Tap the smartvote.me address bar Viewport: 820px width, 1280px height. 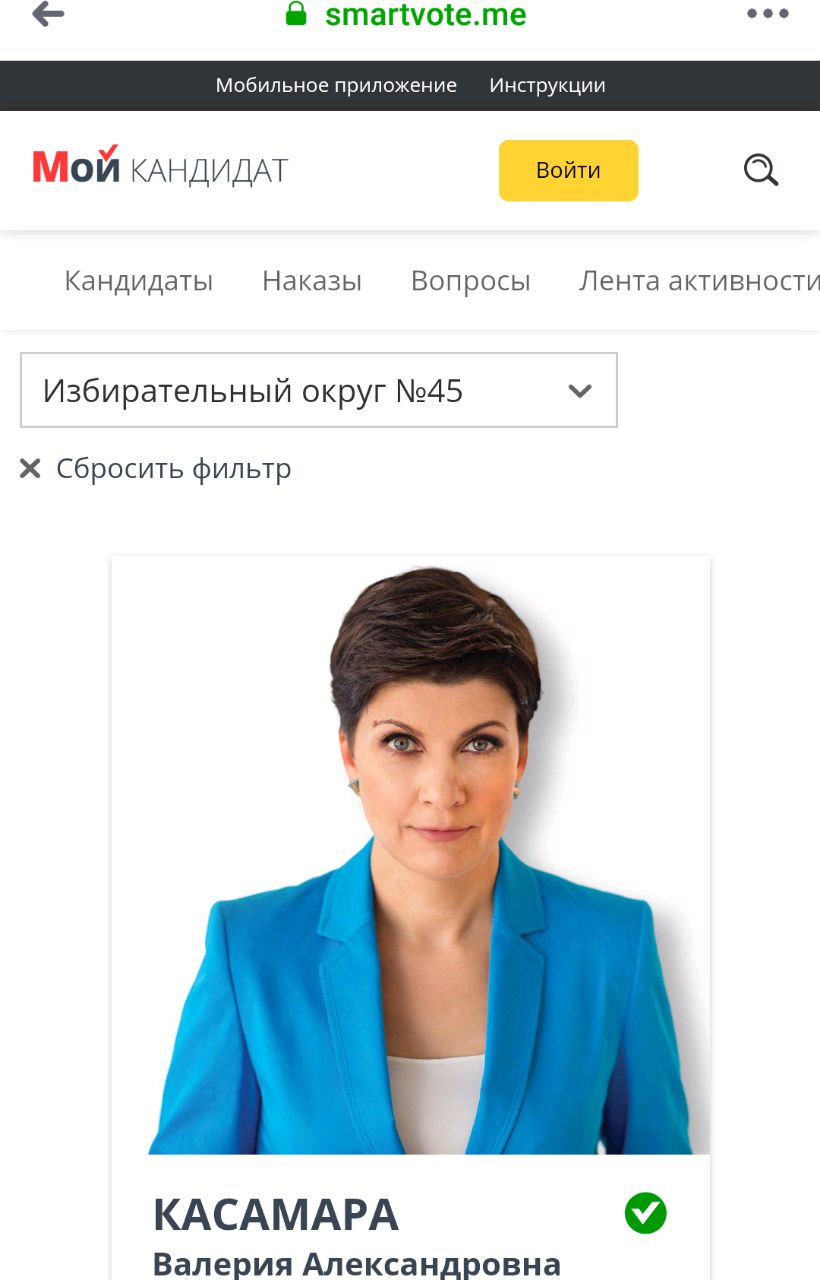(425, 14)
